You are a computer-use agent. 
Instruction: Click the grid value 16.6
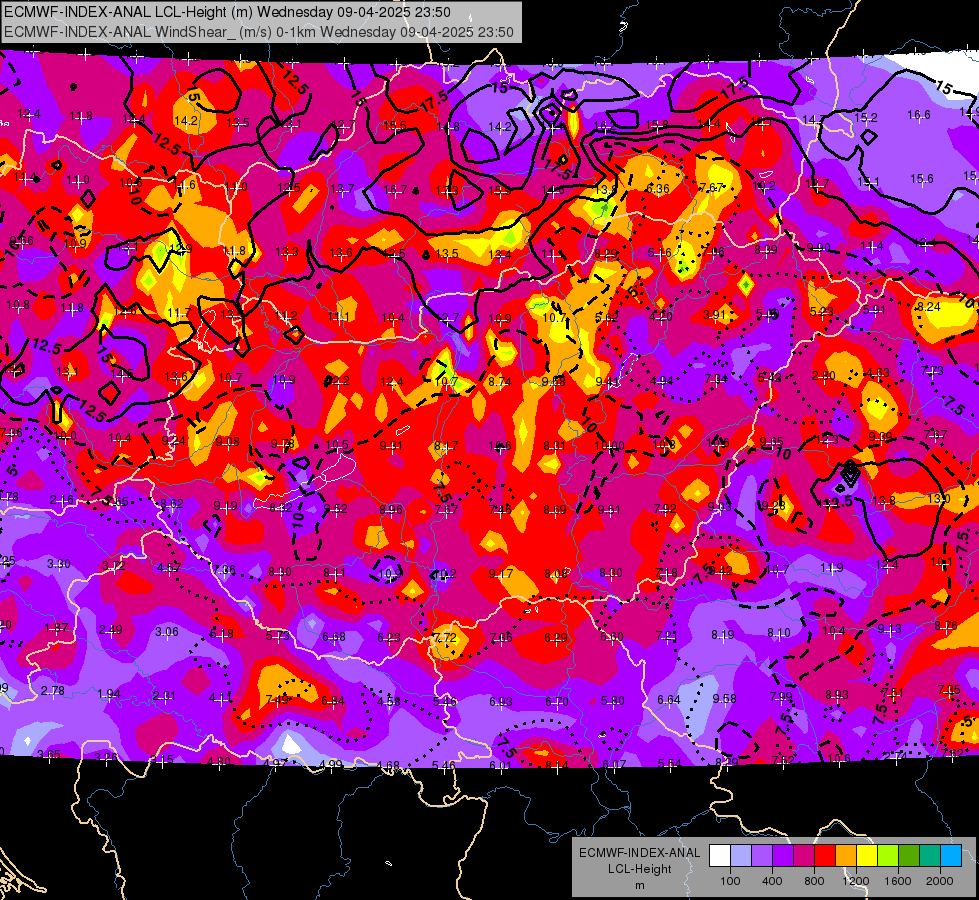click(918, 114)
